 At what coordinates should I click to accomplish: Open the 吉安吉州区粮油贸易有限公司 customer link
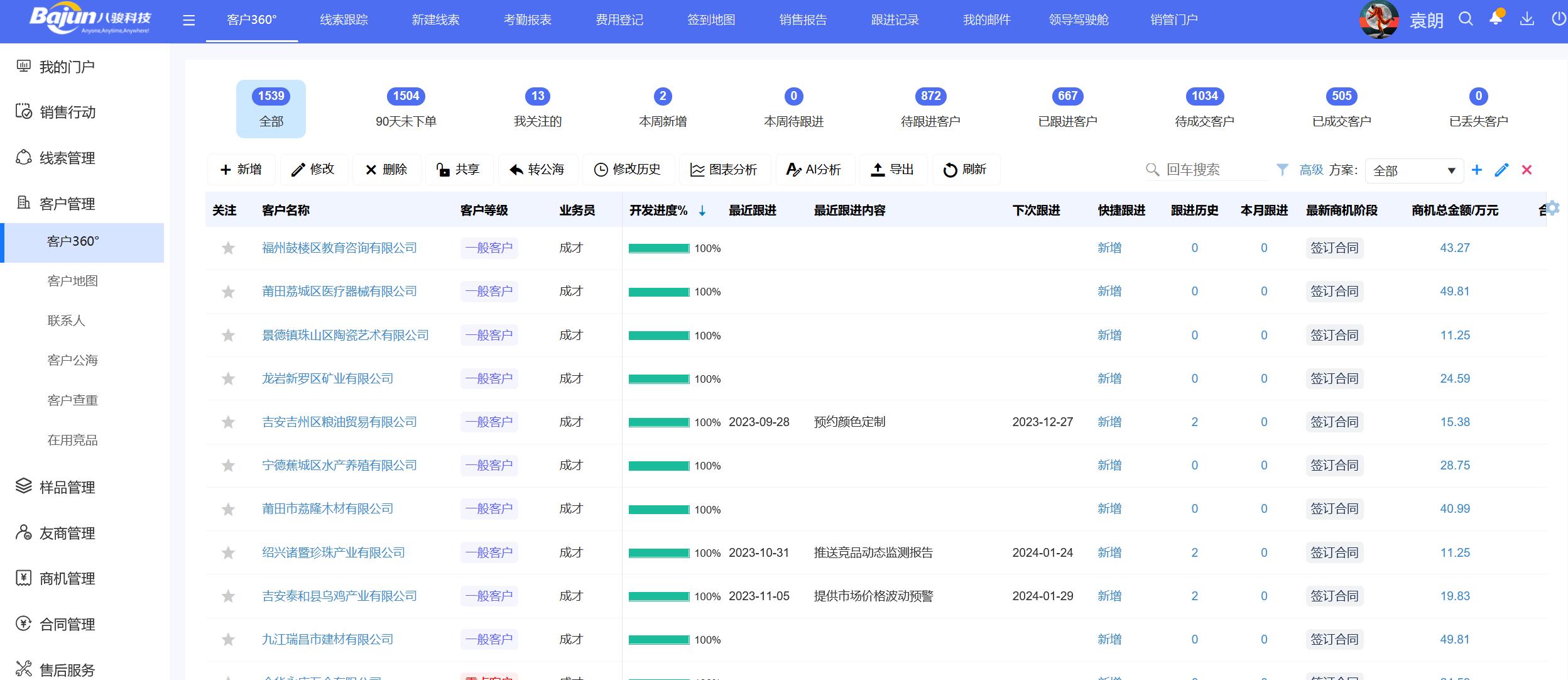point(339,422)
